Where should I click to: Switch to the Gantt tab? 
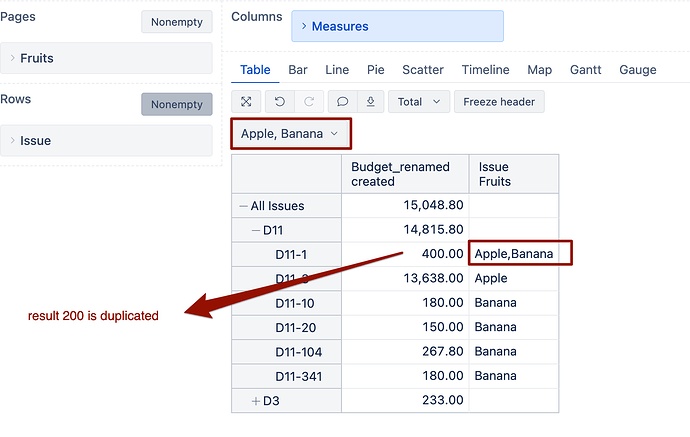[x=585, y=70]
